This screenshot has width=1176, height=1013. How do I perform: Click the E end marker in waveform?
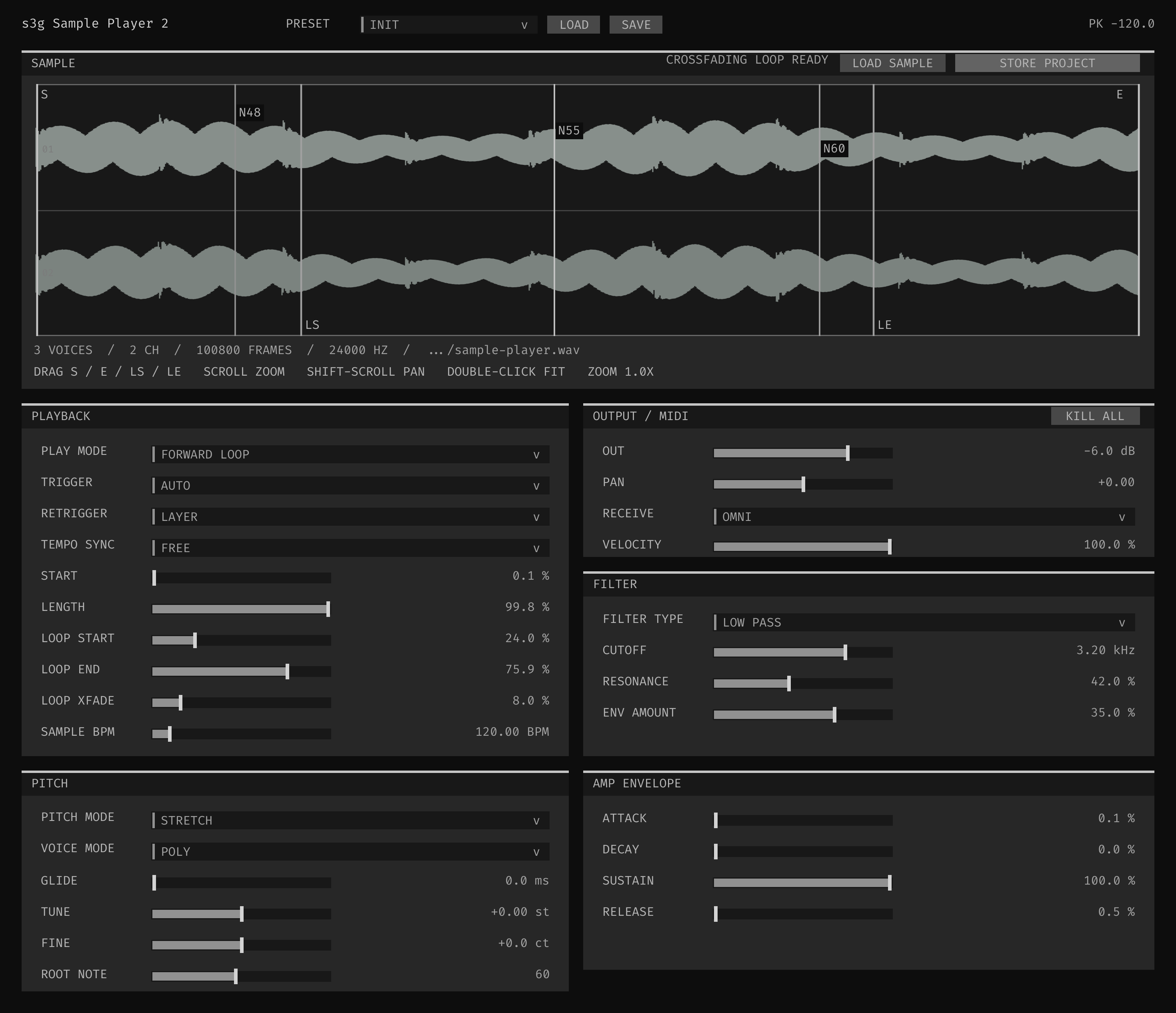point(1120,95)
